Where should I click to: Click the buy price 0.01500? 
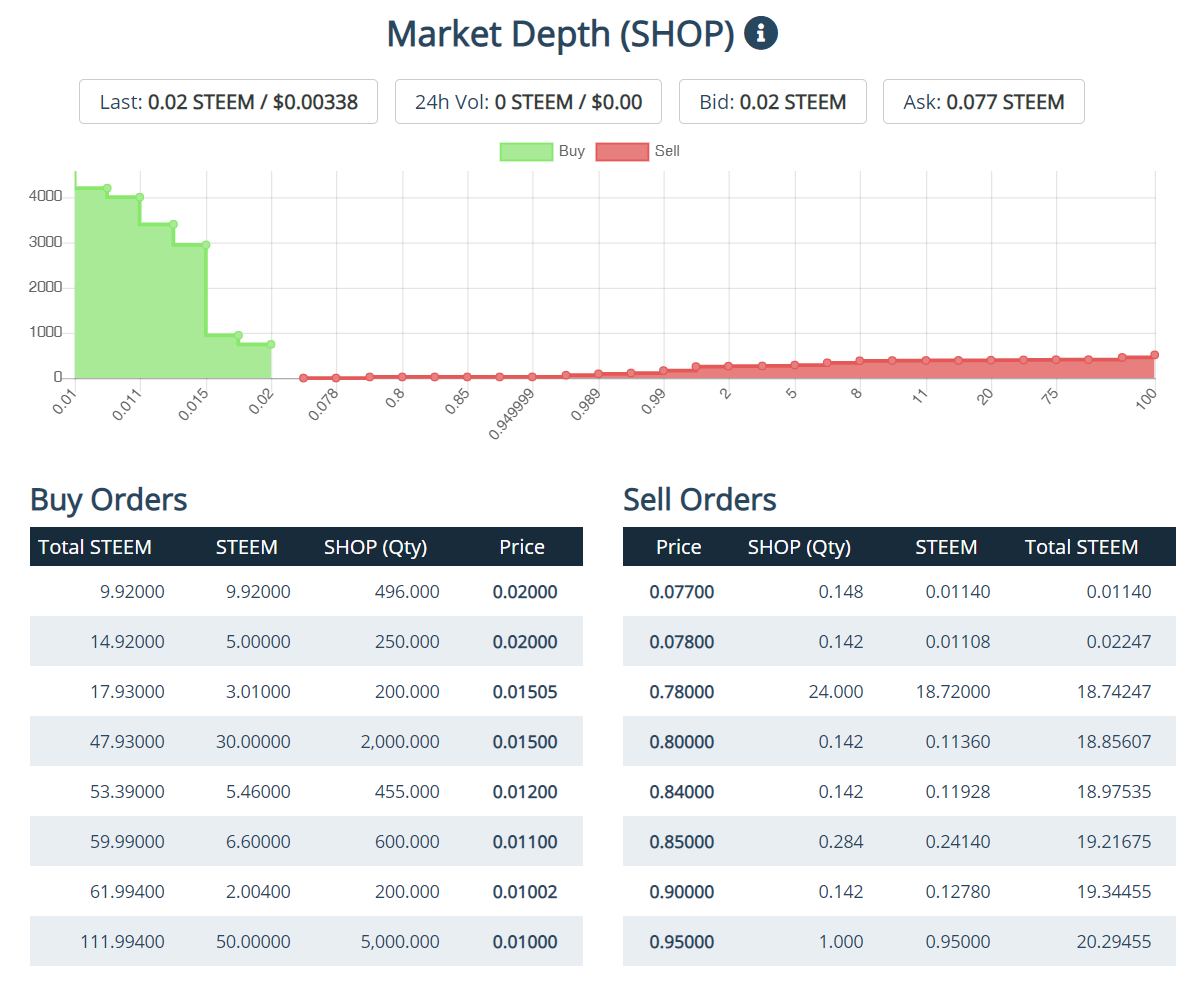pyautogui.click(x=525, y=741)
